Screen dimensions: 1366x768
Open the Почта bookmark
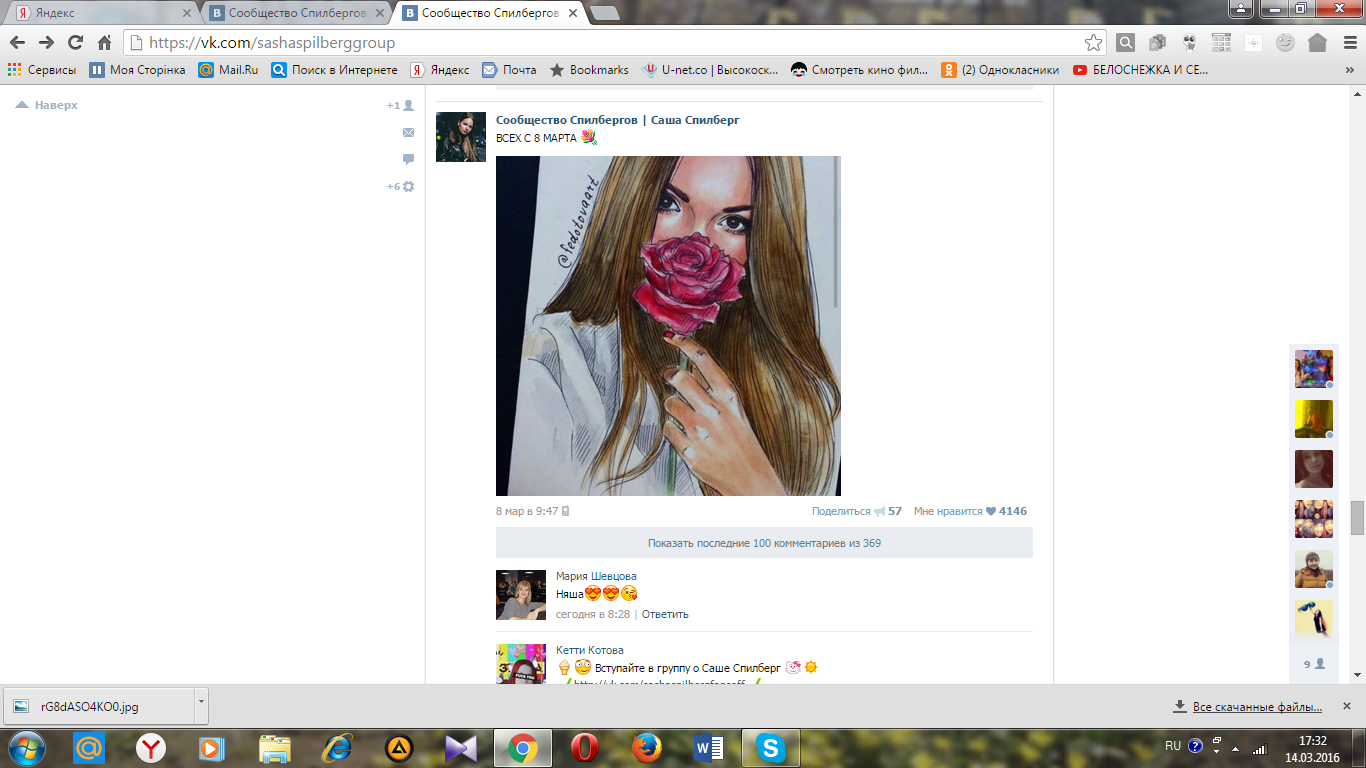[509, 70]
